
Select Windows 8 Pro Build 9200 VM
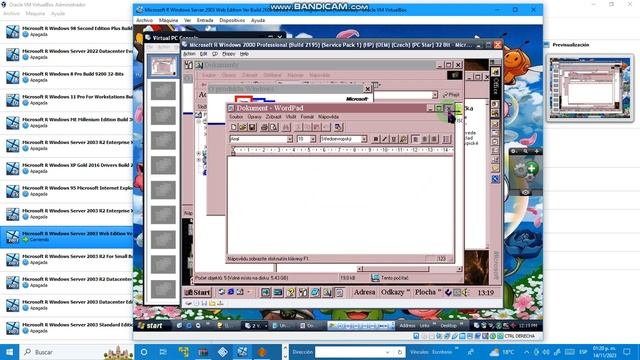pos(67,77)
